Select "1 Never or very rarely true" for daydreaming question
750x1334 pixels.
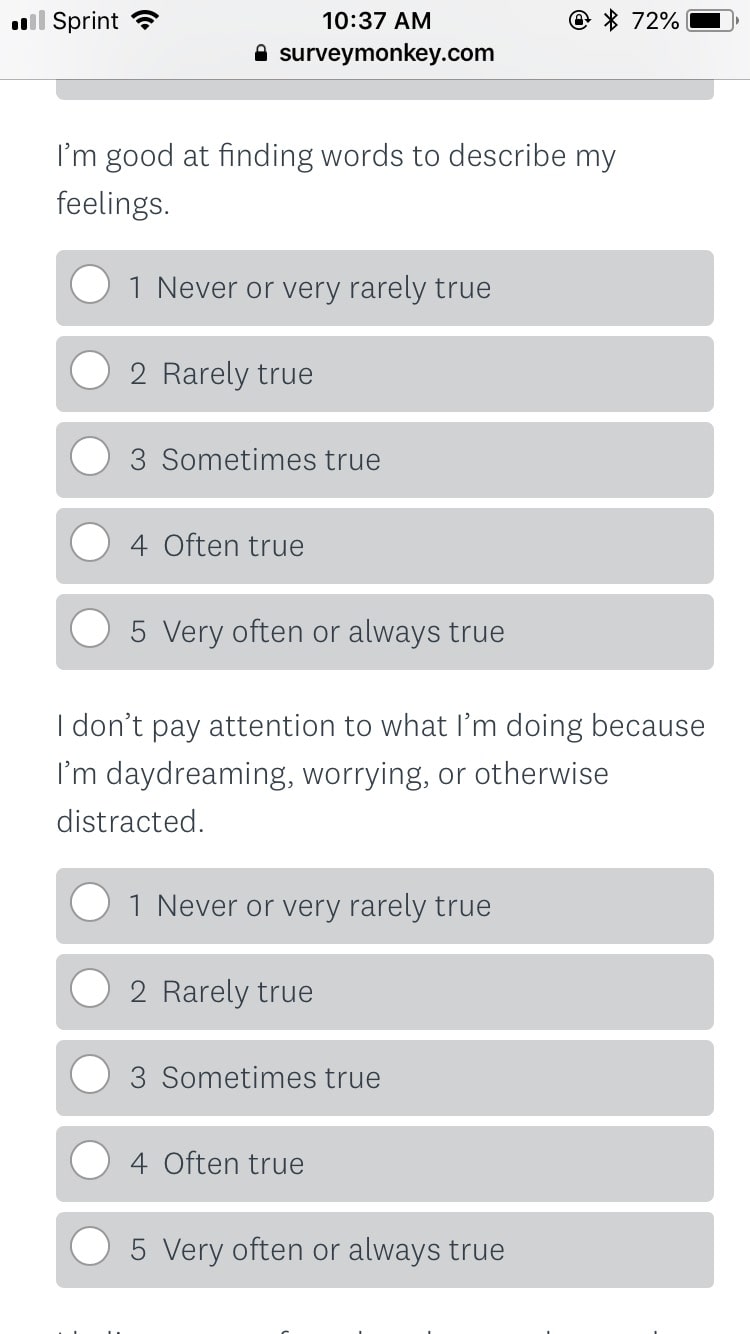pyautogui.click(x=90, y=906)
